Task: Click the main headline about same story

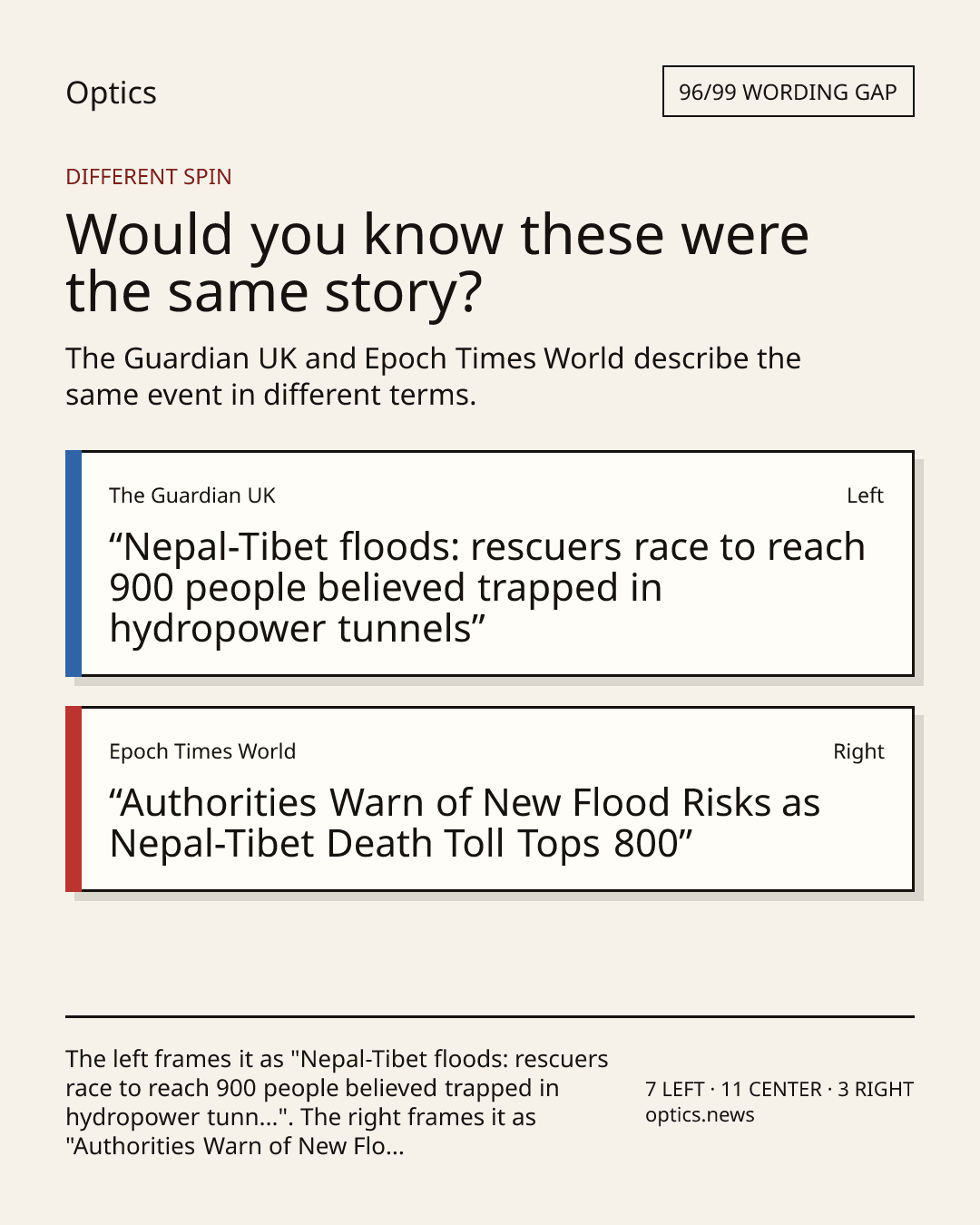Action: [437, 262]
